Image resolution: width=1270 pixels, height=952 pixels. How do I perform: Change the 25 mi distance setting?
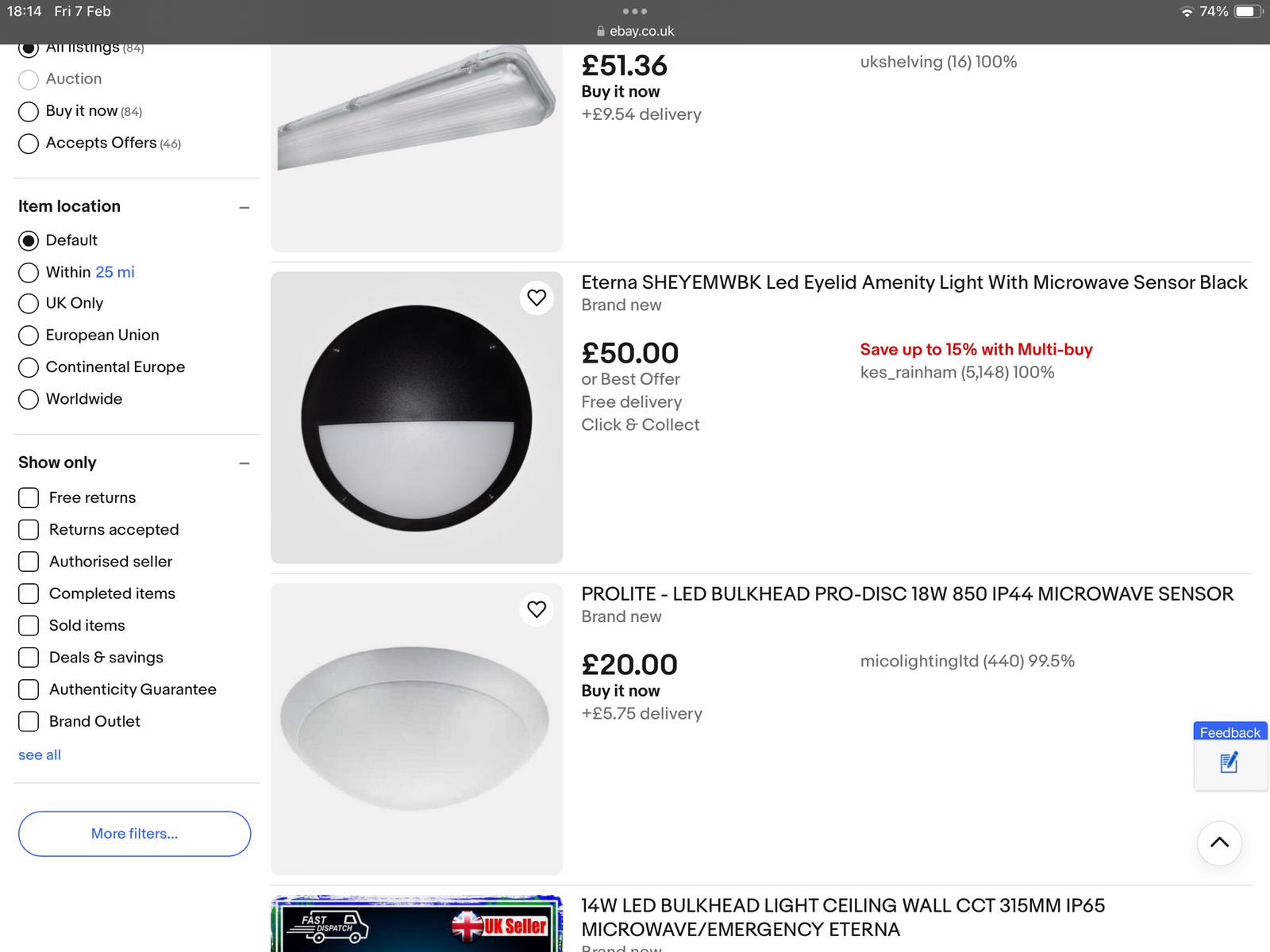(x=115, y=272)
